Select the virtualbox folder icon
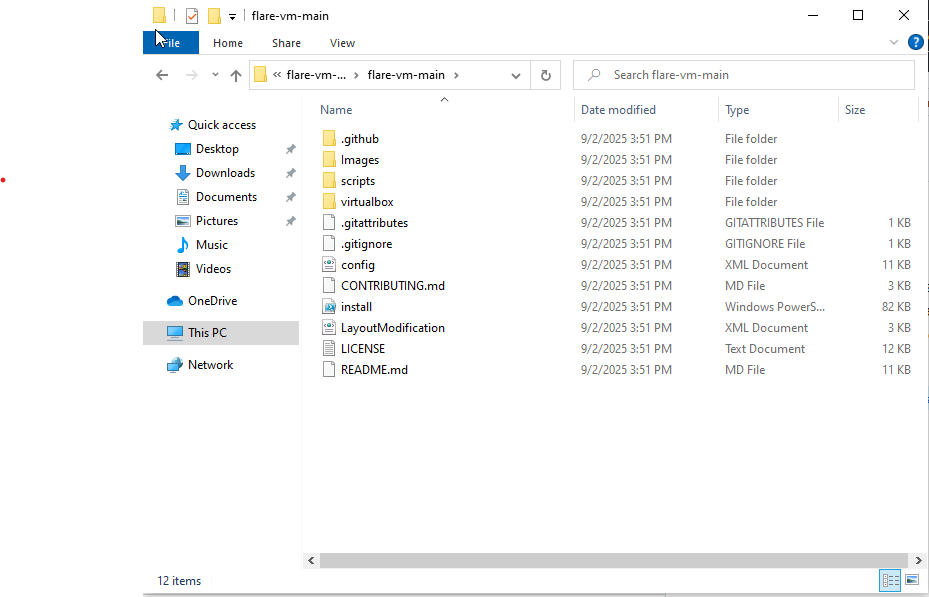929x597 pixels. click(329, 202)
